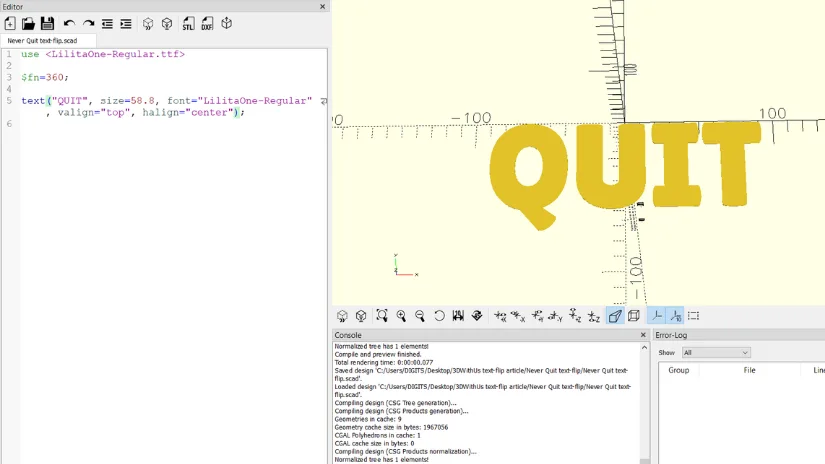Toggle Show Axes in viewport
The image size is (825, 464).
pos(657,316)
